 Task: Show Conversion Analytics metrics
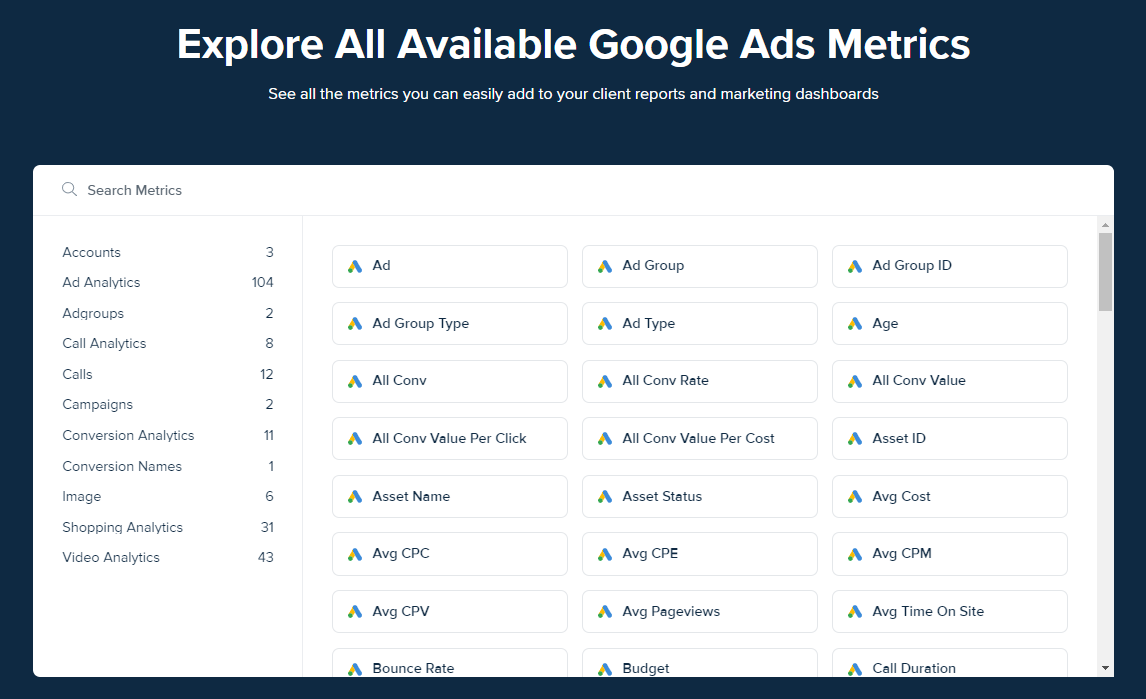(x=167, y=435)
